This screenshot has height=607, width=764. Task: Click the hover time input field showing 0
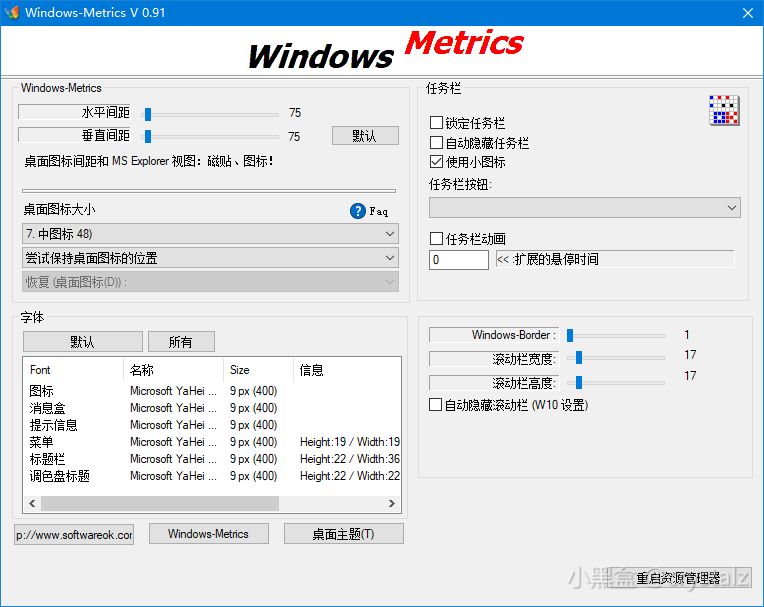pyautogui.click(x=458, y=260)
